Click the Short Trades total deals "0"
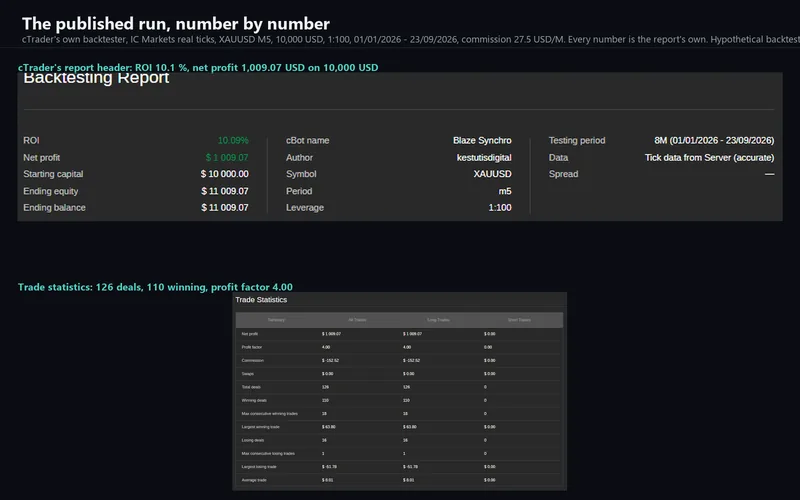Image resolution: width=800 pixels, height=500 pixels. click(x=485, y=387)
